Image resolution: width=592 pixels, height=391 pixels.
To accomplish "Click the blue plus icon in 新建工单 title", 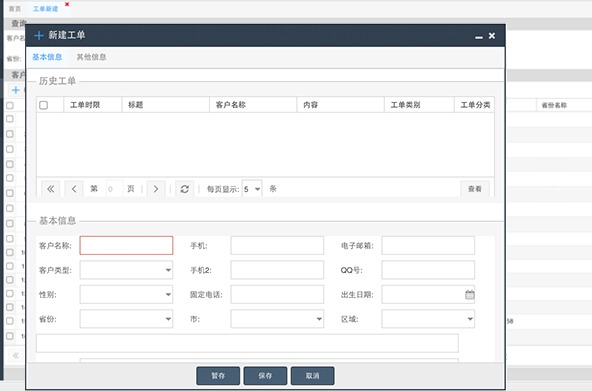I will (39, 35).
